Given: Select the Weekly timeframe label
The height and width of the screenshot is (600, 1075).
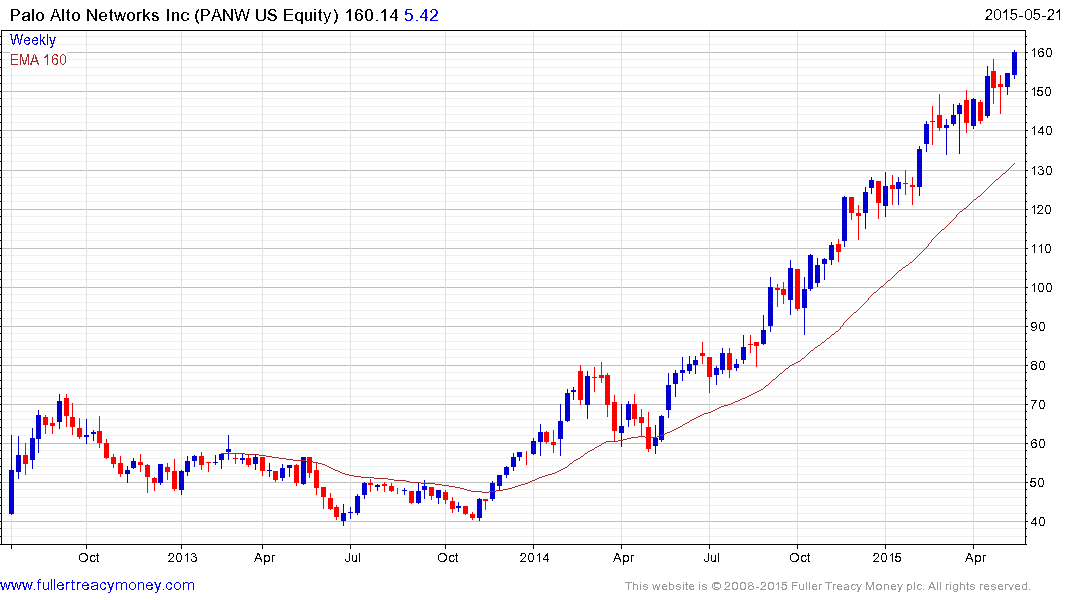Looking at the screenshot, I should click(x=33, y=40).
